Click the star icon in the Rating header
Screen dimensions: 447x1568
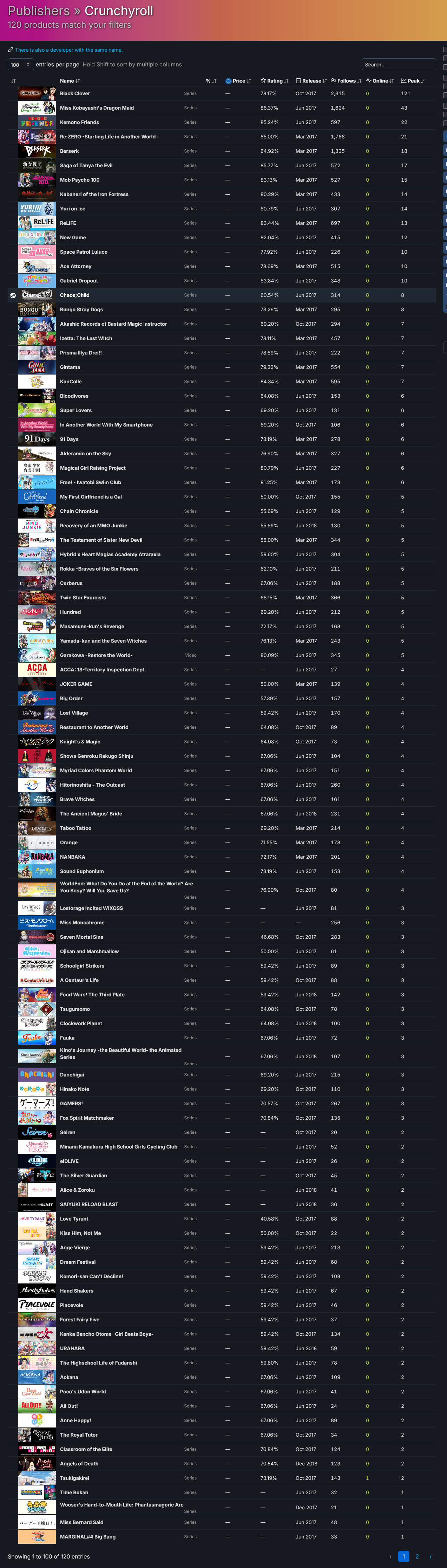tap(263, 80)
